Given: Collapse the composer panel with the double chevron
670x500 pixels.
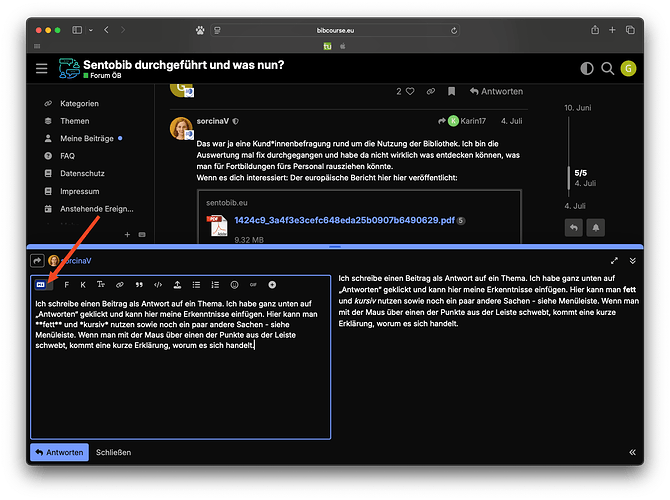Looking at the screenshot, I should coord(632,260).
